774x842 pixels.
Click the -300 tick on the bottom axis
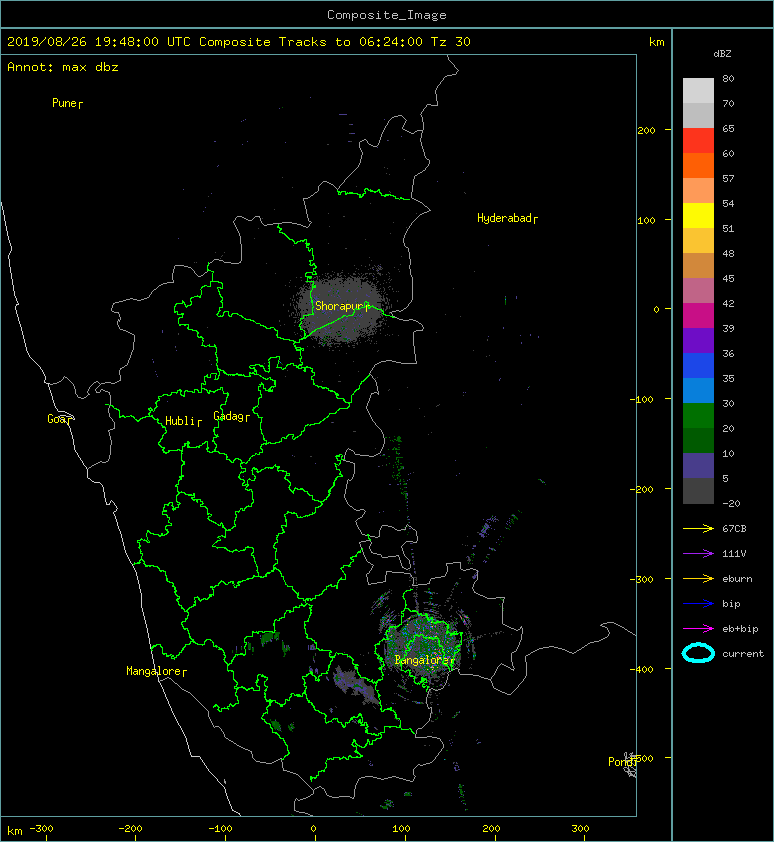click(x=41, y=829)
